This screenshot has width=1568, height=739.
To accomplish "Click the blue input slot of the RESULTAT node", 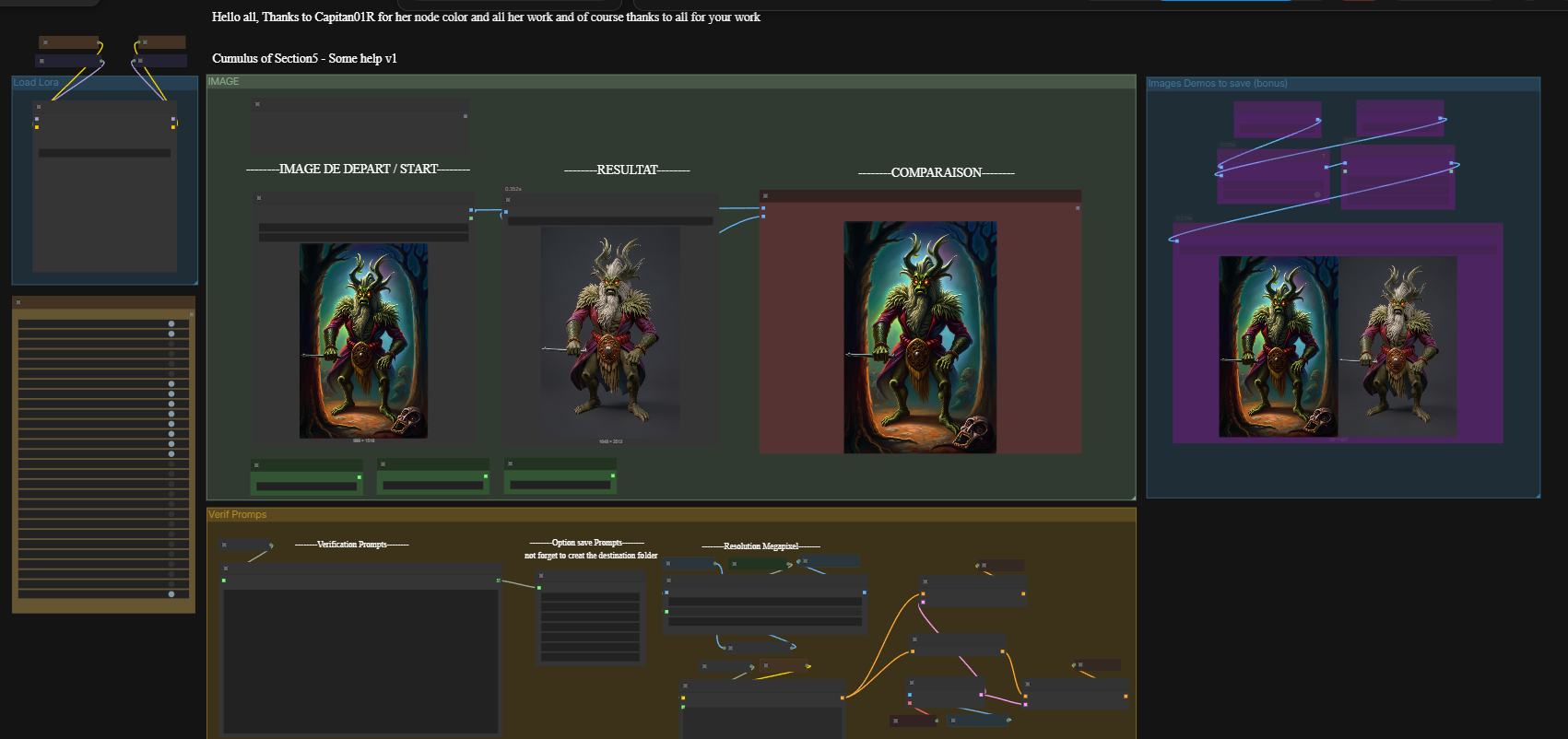I will (505, 212).
